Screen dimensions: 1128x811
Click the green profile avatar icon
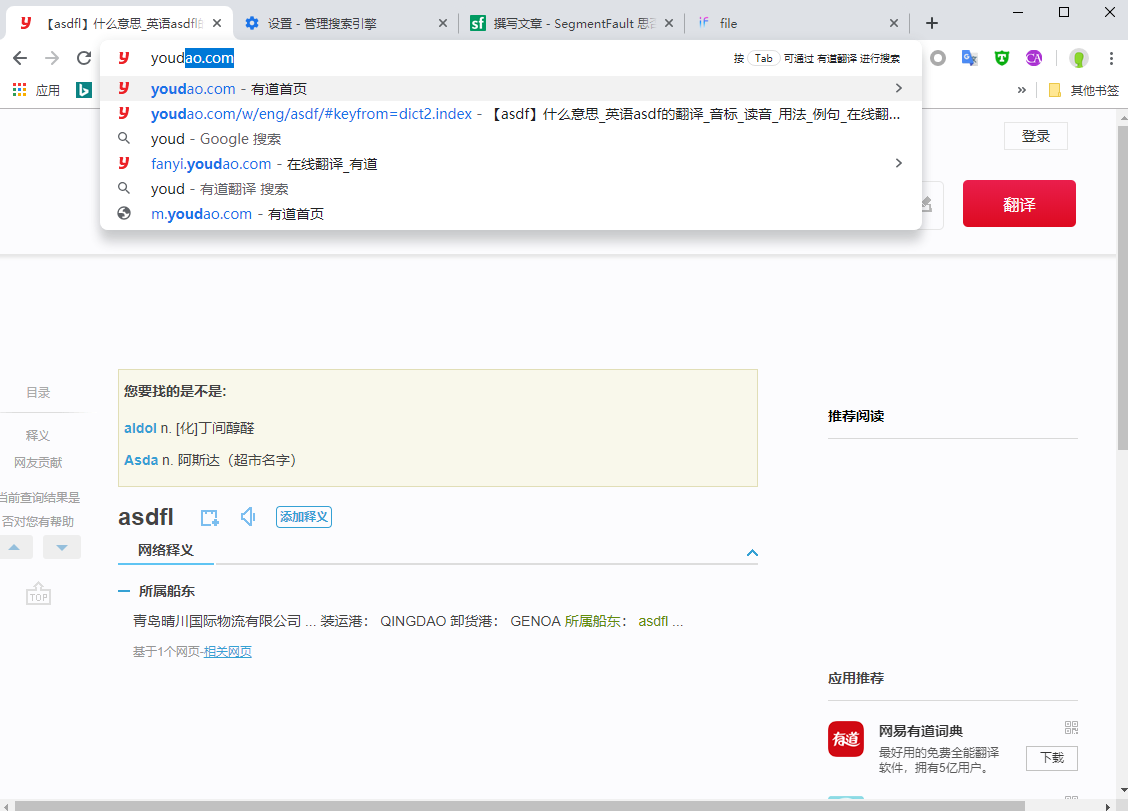click(1078, 58)
